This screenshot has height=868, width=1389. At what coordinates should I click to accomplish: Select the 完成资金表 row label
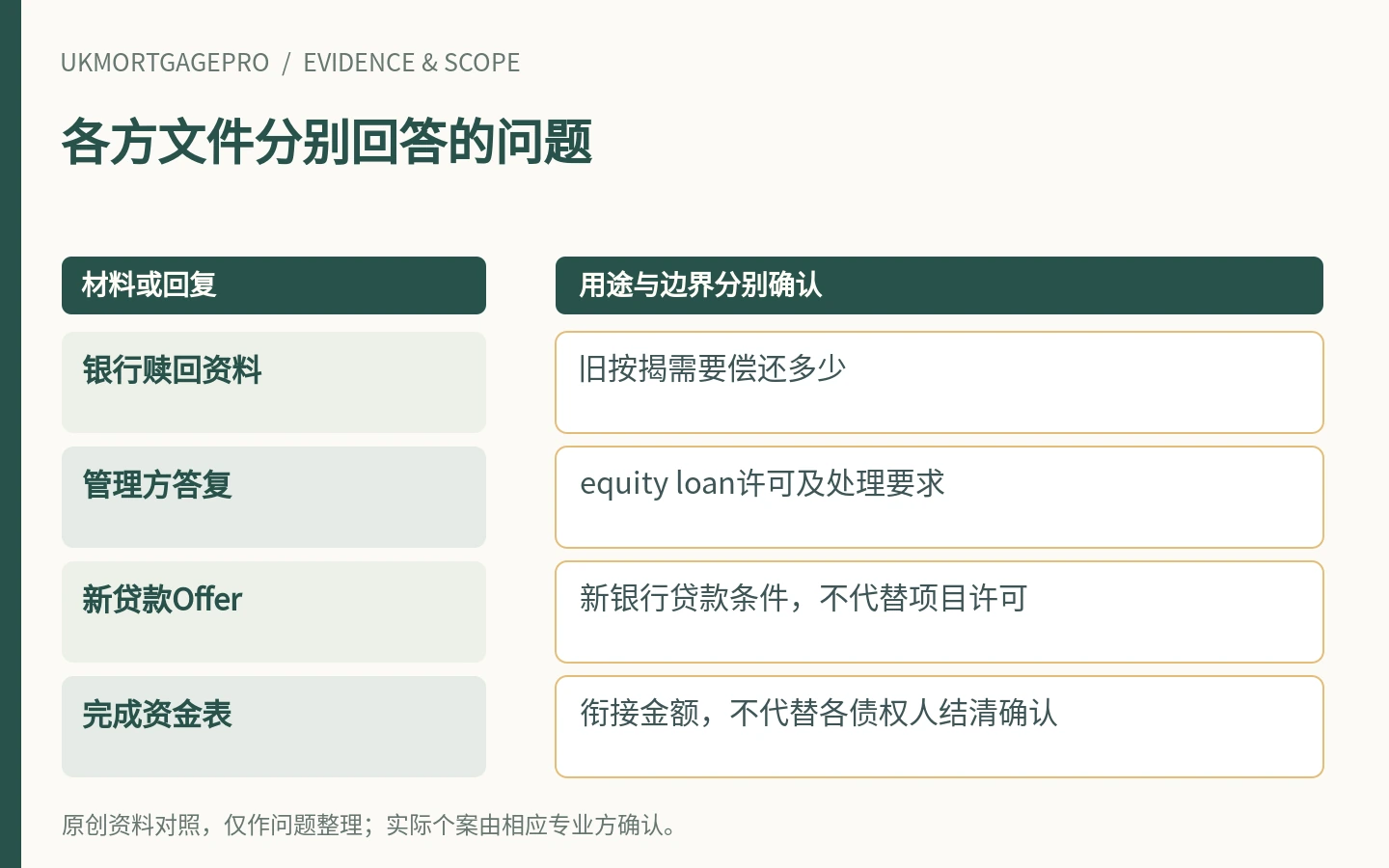[274, 726]
